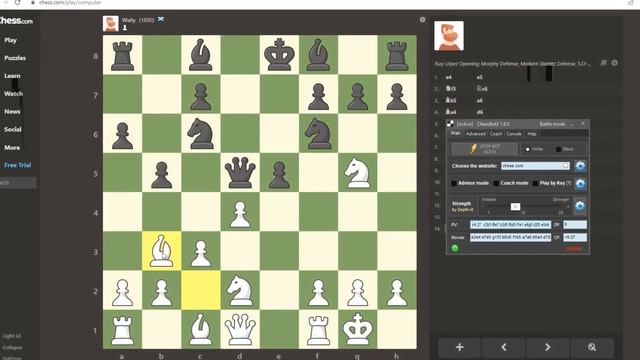Select the white bishop on c1

[x=200, y=329]
